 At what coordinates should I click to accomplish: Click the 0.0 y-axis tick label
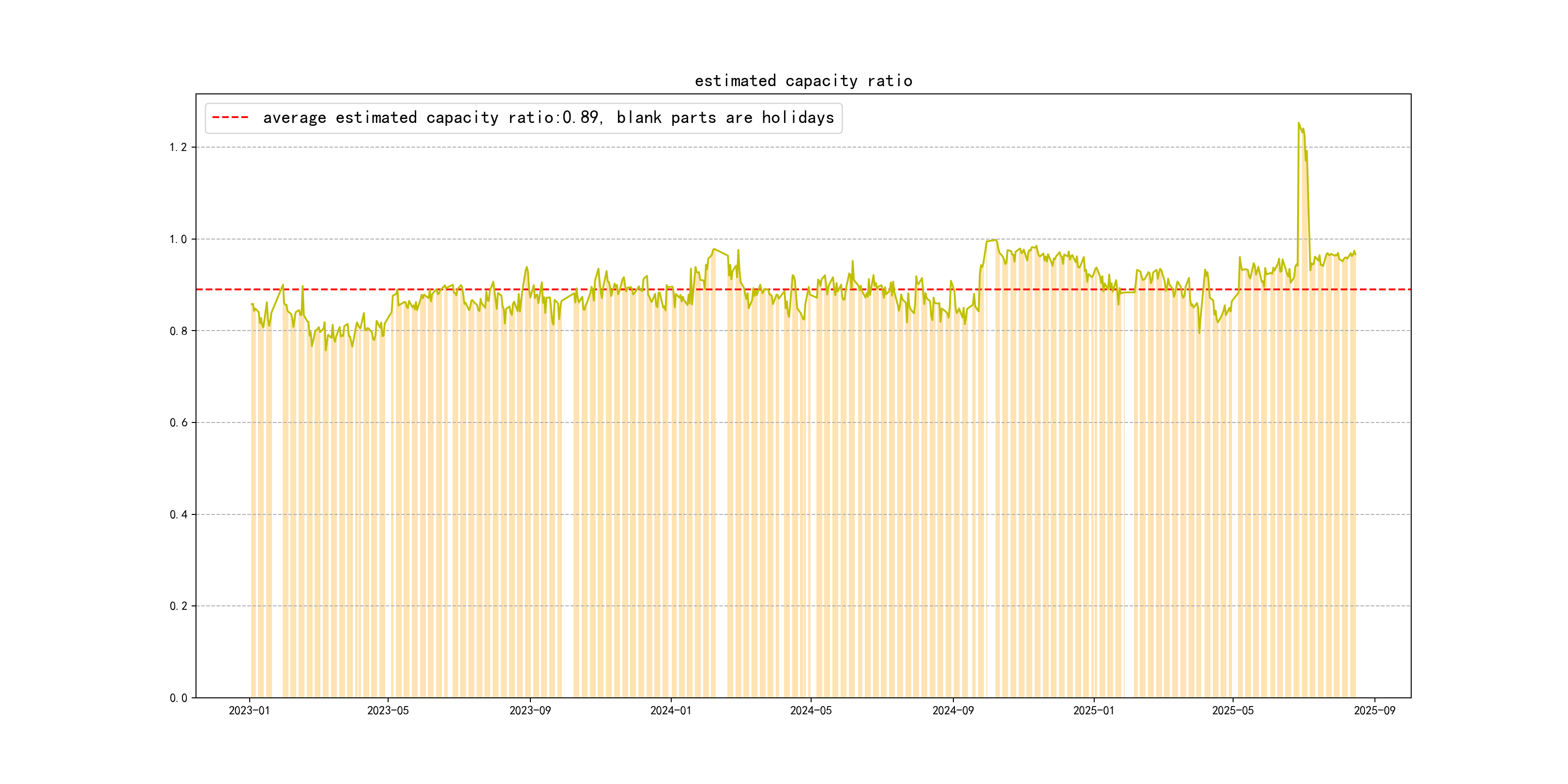(x=178, y=697)
